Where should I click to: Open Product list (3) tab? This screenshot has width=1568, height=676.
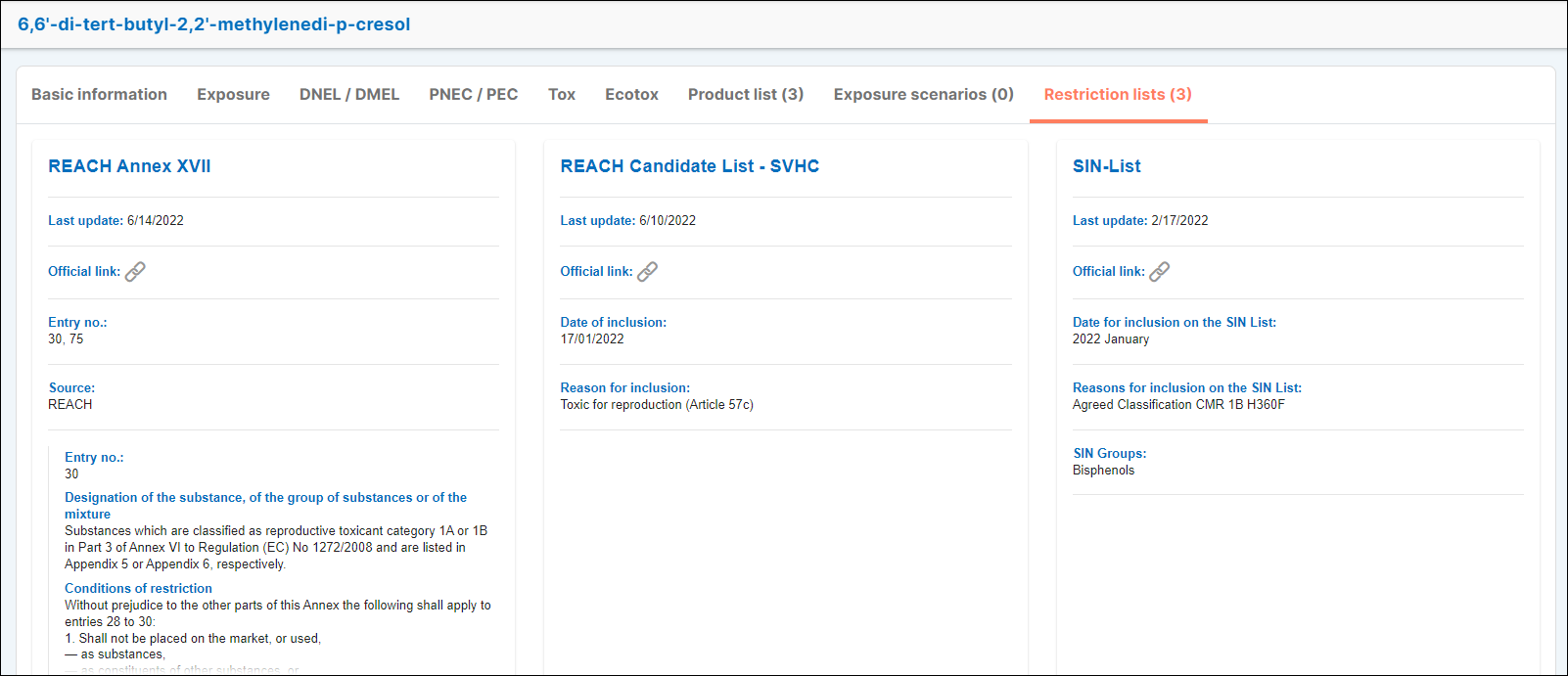click(x=746, y=95)
